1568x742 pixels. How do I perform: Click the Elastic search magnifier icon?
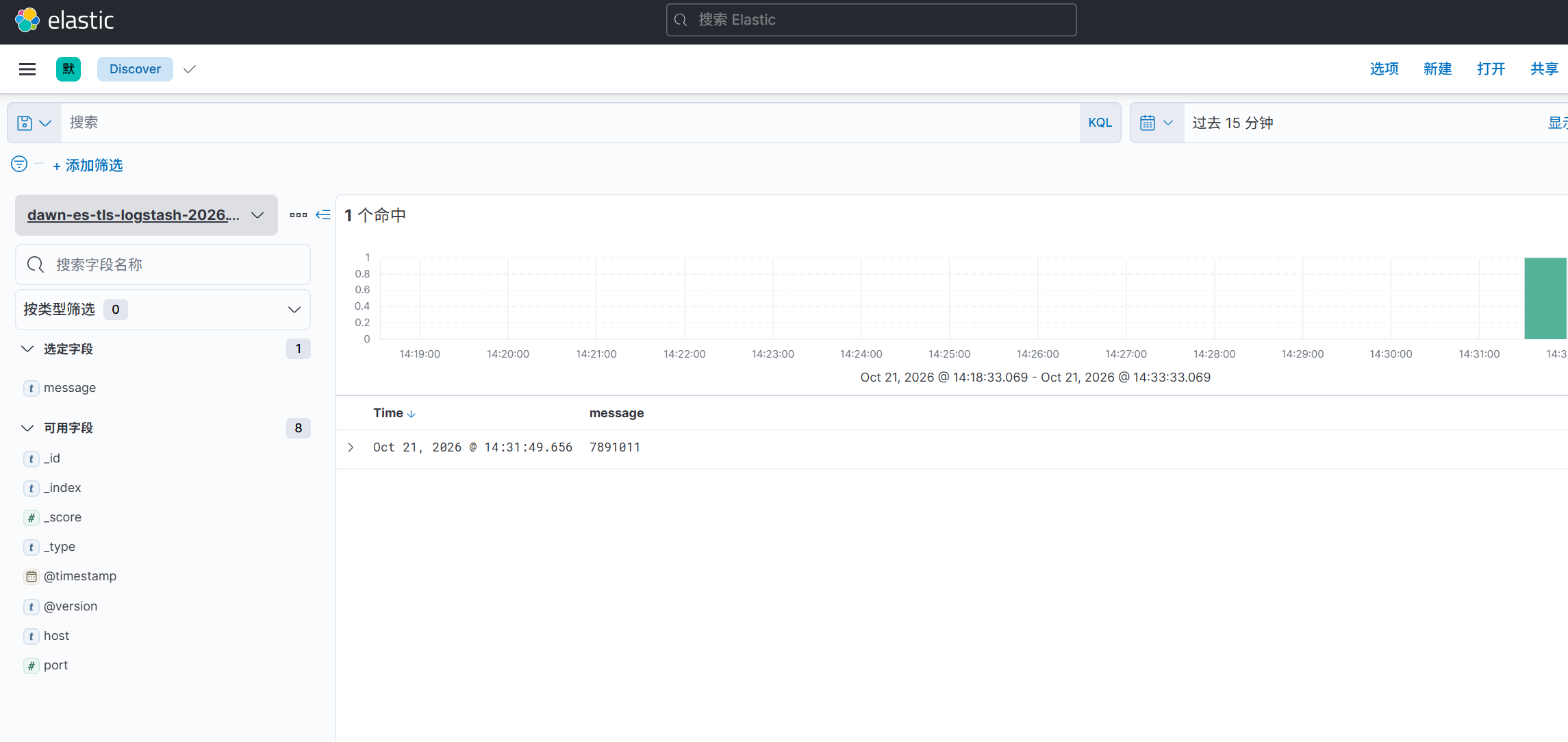[x=681, y=20]
